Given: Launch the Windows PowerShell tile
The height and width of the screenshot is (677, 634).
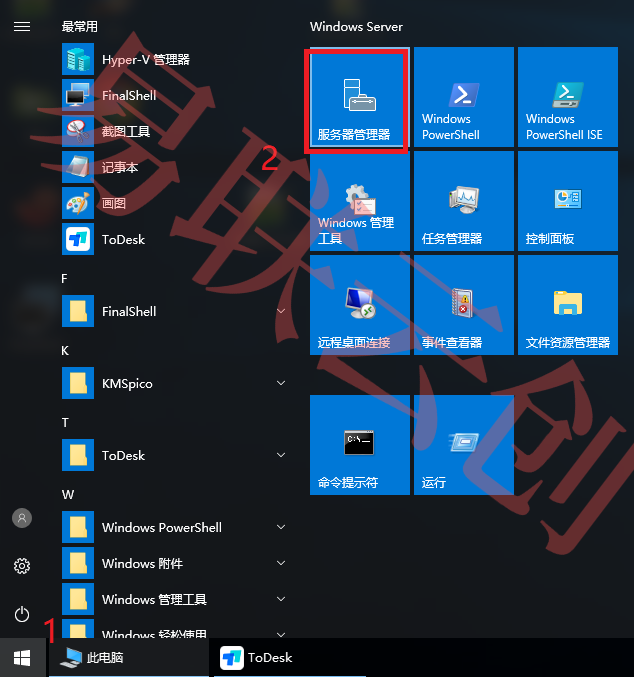Looking at the screenshot, I should pyautogui.click(x=463, y=97).
